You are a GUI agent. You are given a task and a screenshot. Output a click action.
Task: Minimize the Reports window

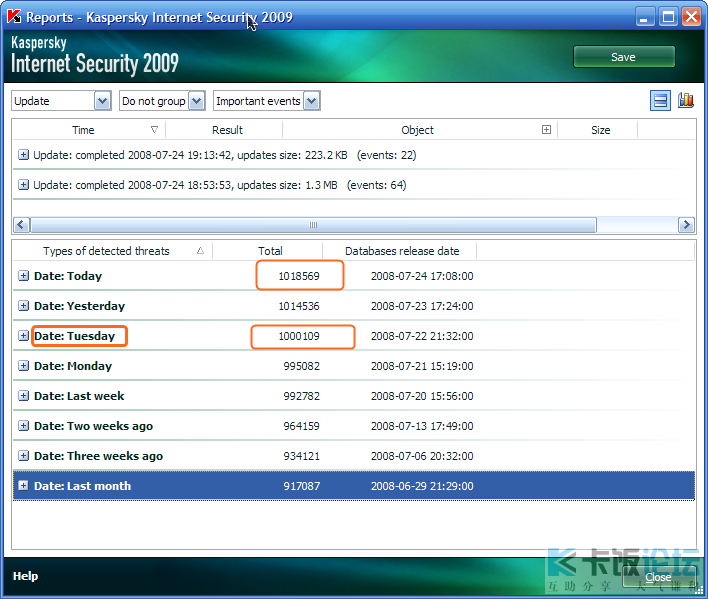point(645,17)
